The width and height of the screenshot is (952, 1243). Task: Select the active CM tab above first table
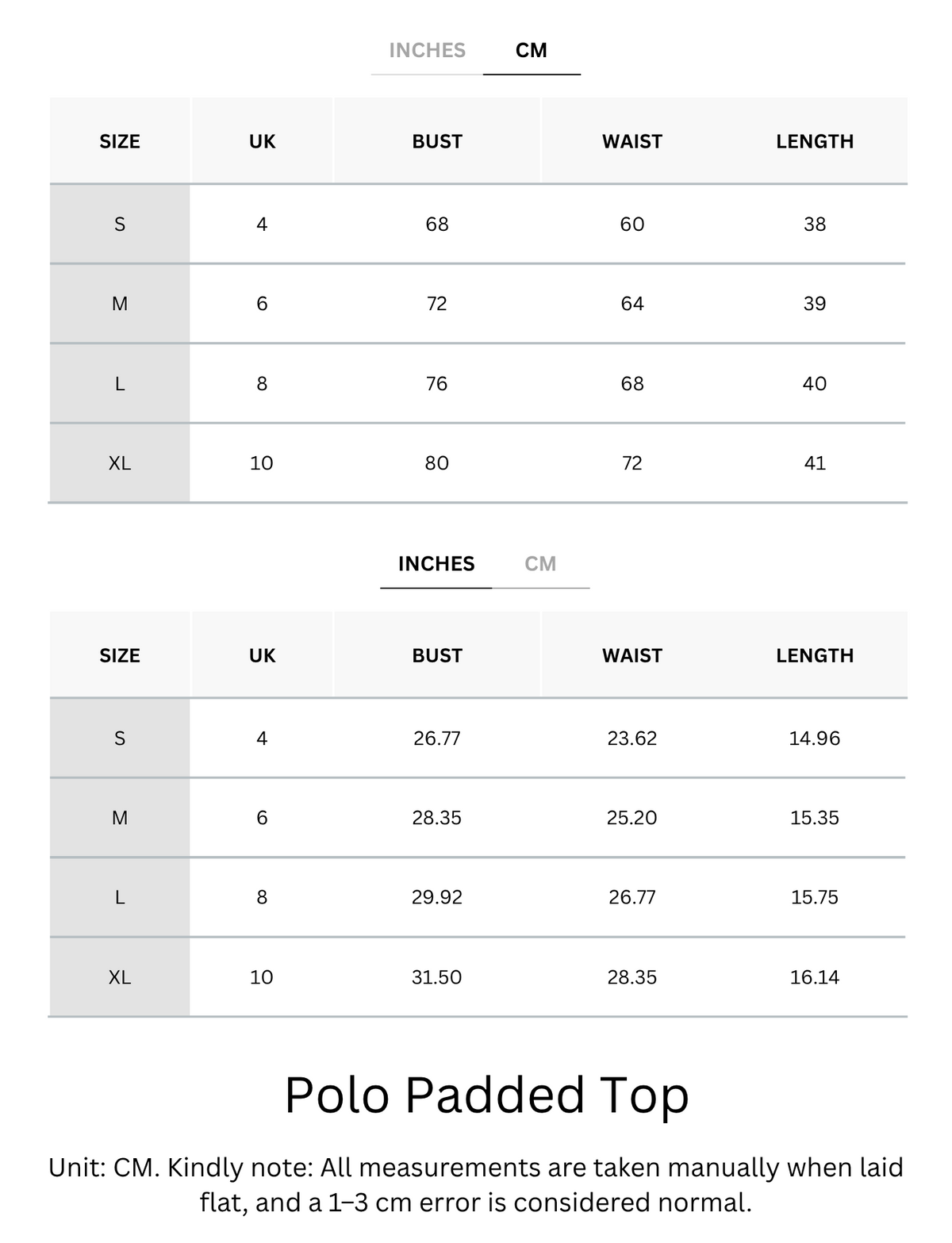point(532,51)
